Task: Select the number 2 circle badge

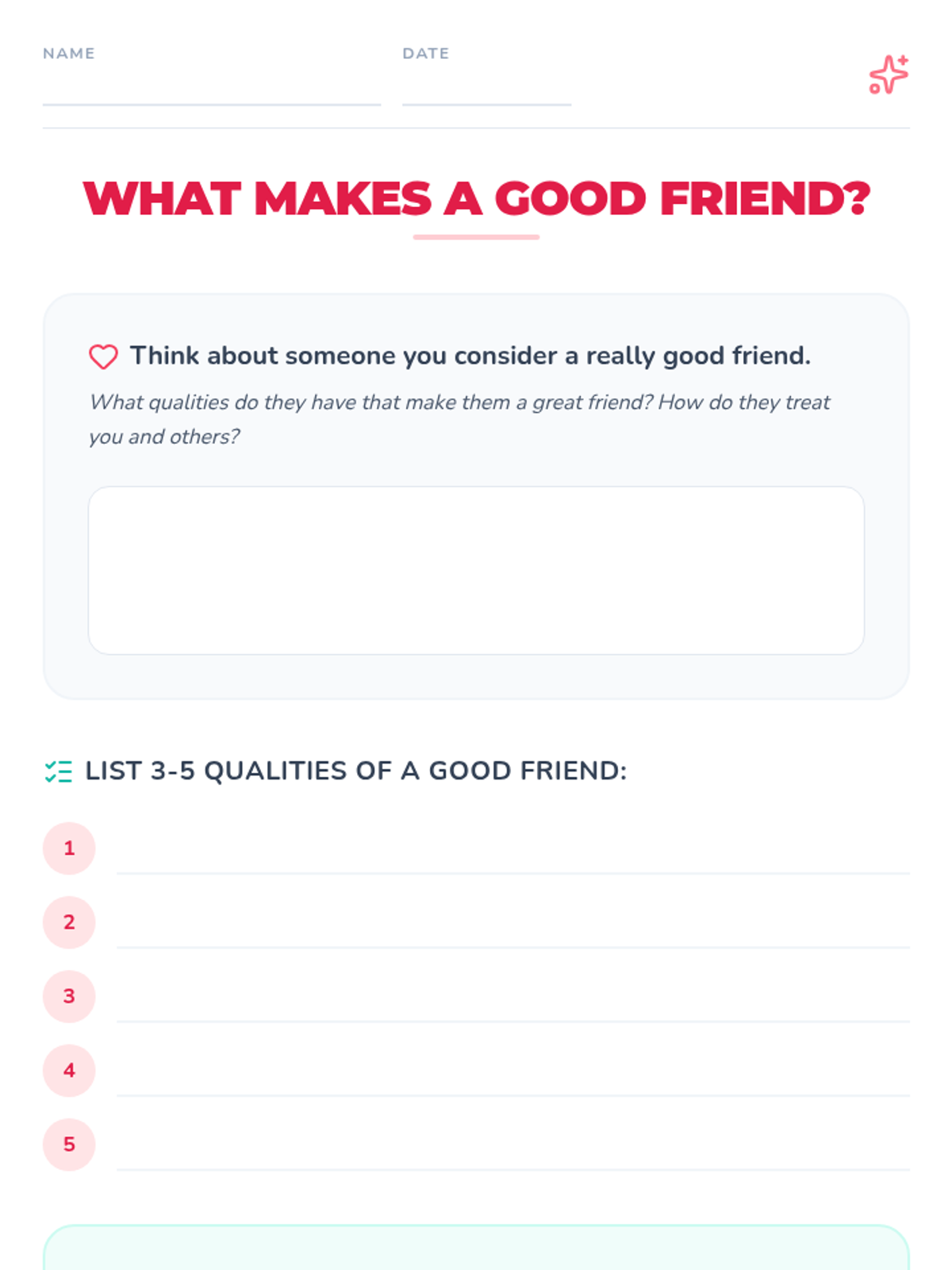Action: (x=69, y=922)
